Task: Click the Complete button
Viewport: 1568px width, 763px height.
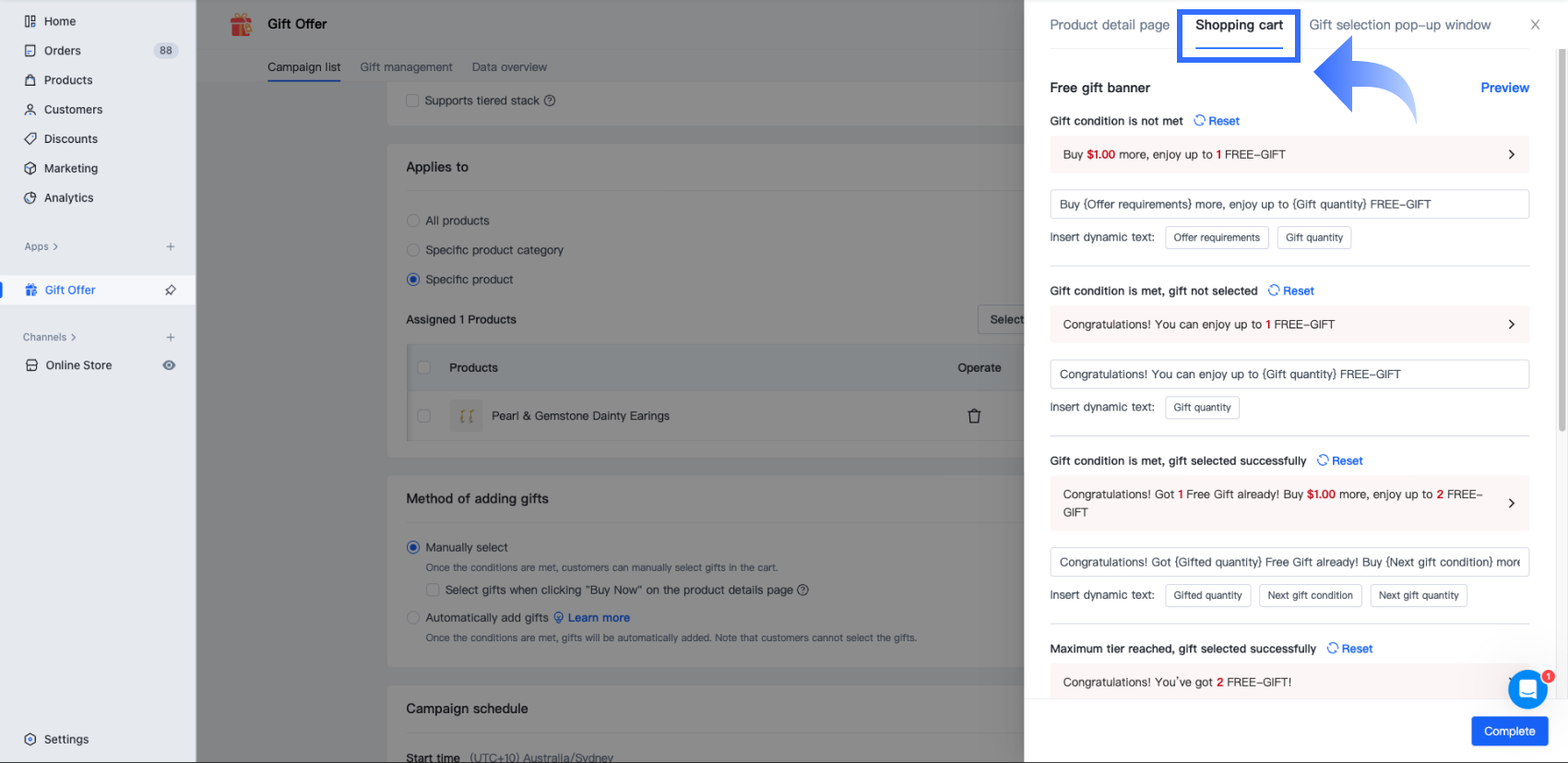Action: coord(1509,731)
